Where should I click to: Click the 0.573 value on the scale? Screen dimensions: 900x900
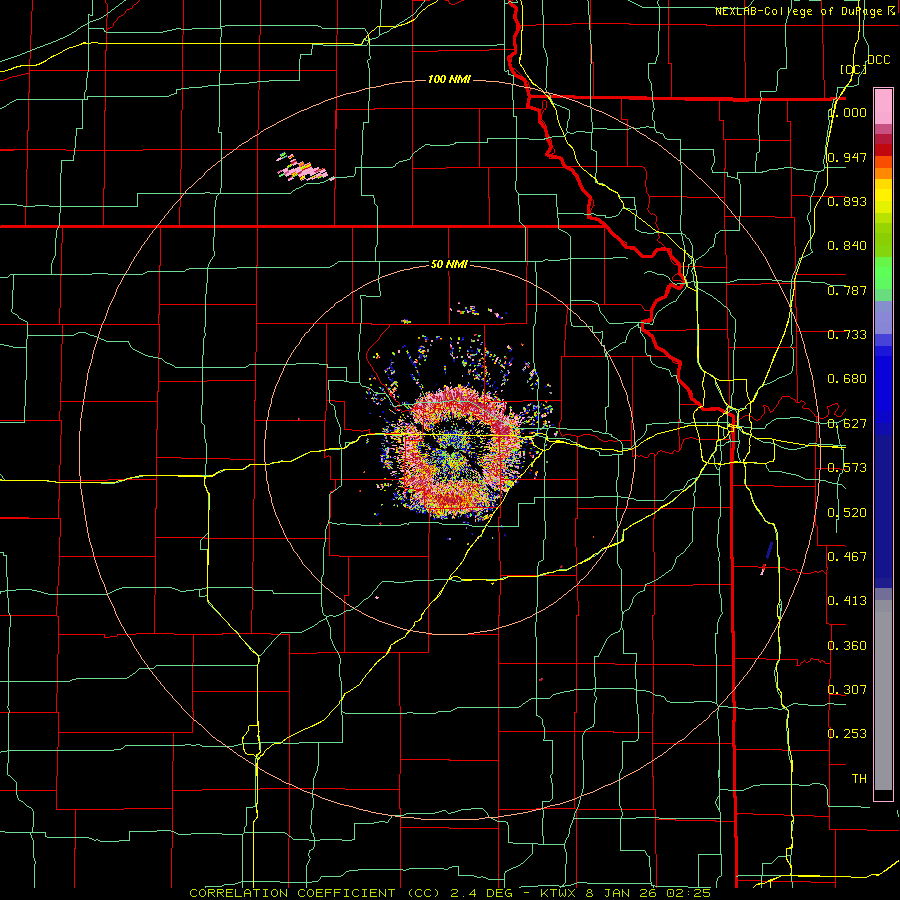click(x=847, y=468)
